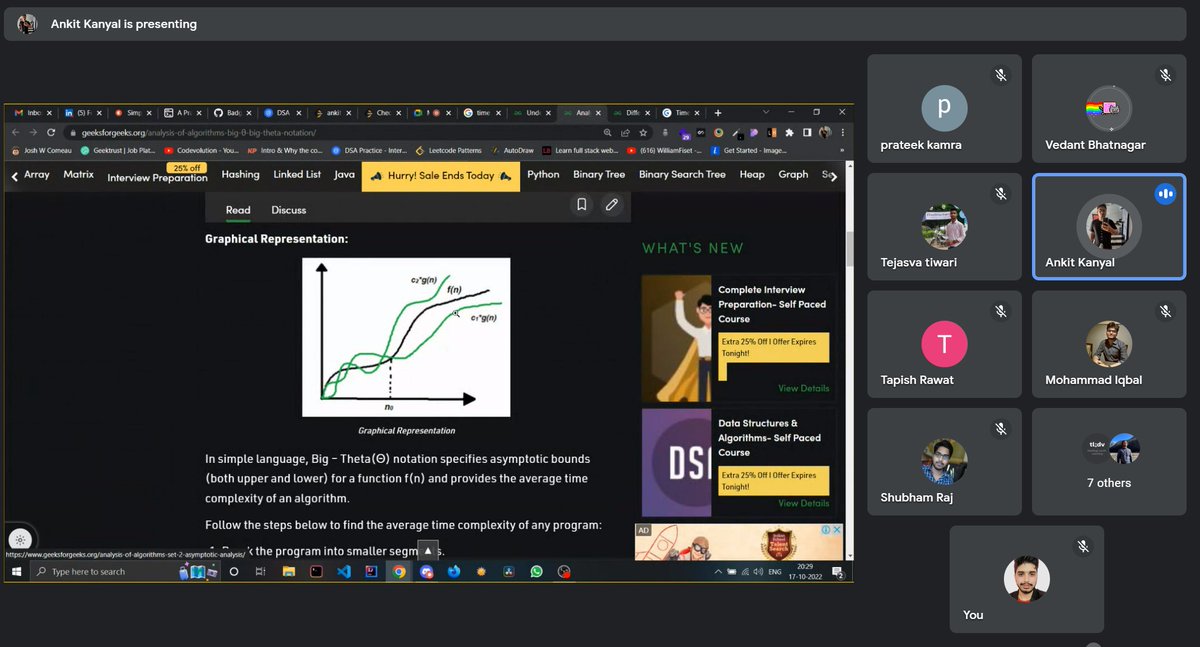Open the Leetcode Patterns bookmark
This screenshot has width=1200, height=647.
pos(448,151)
